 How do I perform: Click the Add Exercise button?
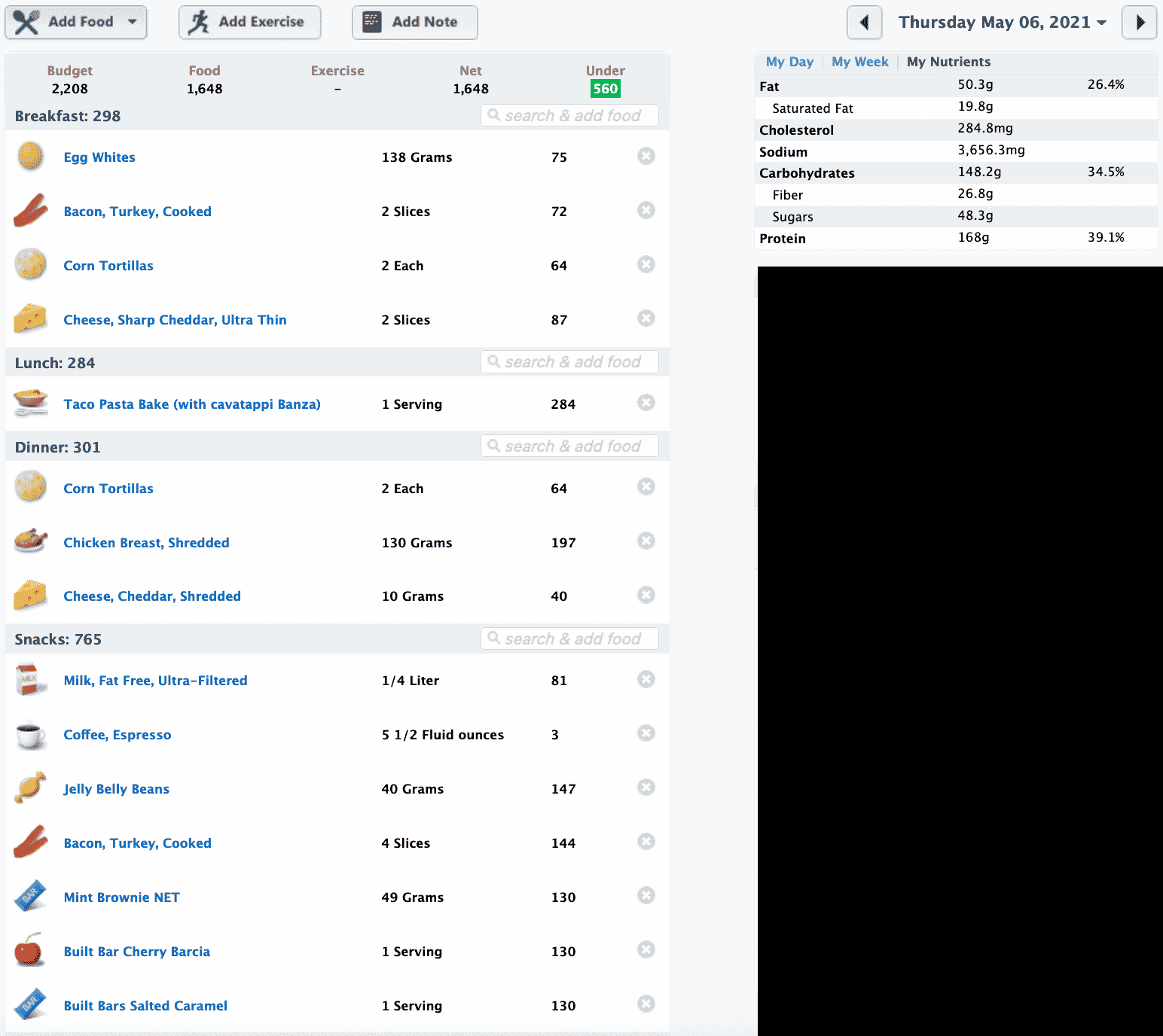(249, 23)
